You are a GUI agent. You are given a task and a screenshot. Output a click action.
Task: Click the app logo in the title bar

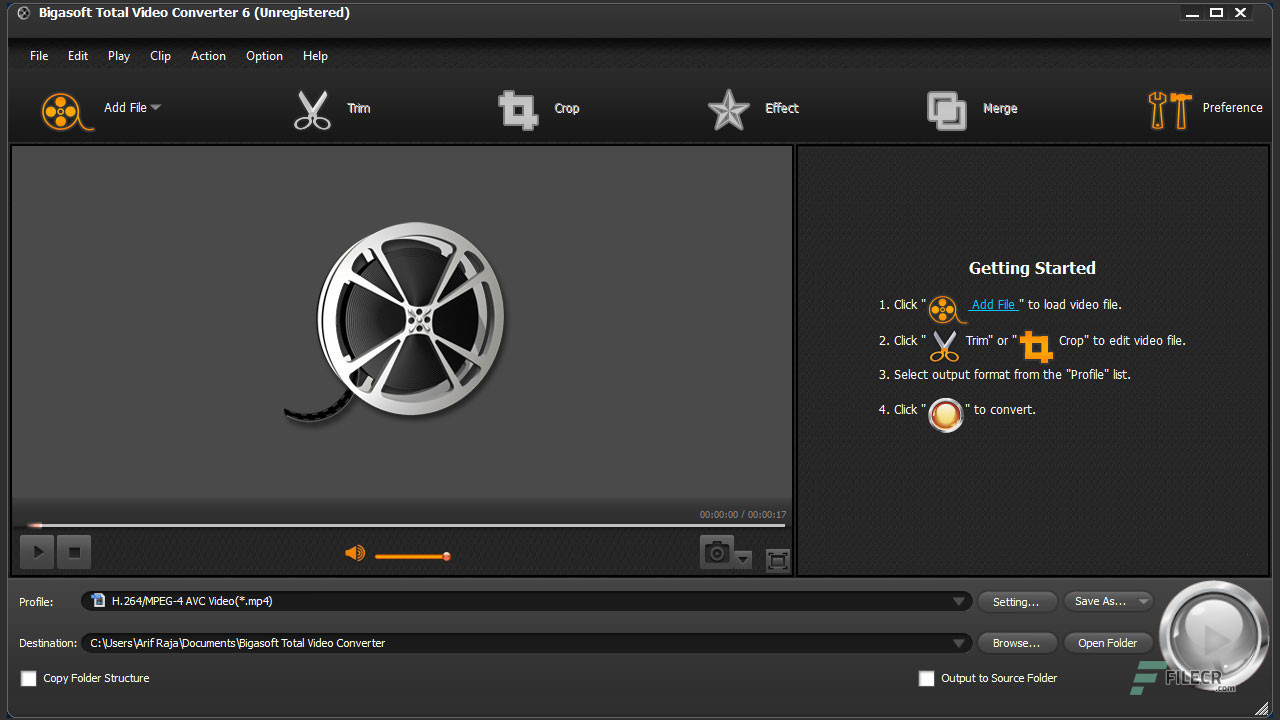(x=24, y=13)
